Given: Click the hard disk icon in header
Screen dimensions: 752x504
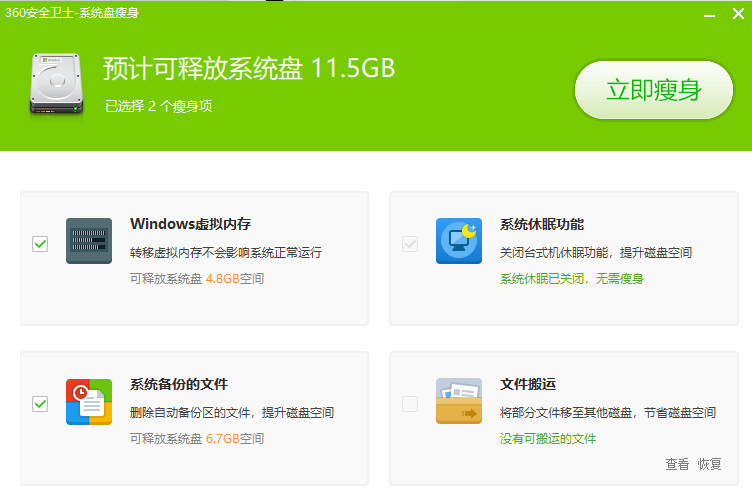Looking at the screenshot, I should pos(56,83).
